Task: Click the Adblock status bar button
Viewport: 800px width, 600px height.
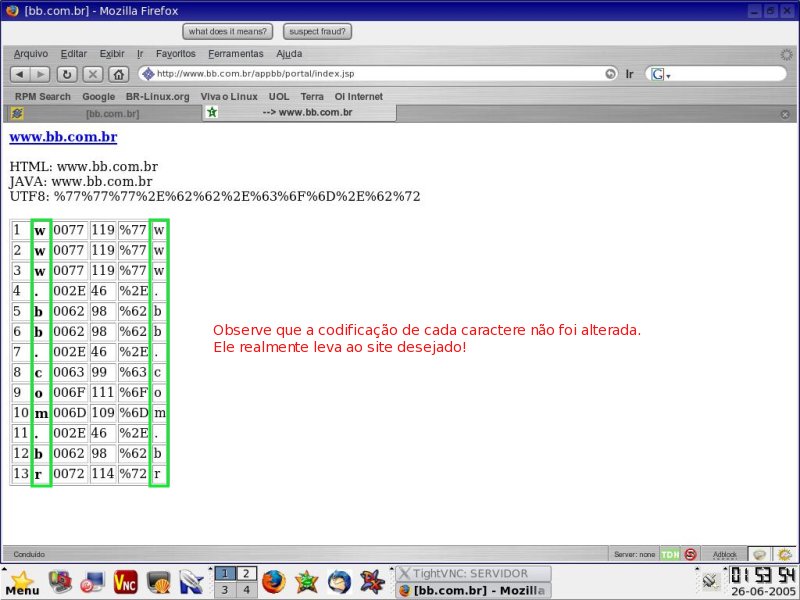Action: (x=724, y=555)
